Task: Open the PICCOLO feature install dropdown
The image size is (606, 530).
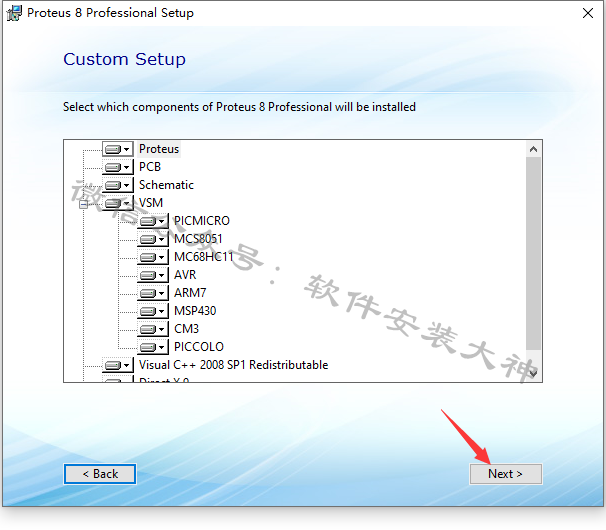Action: click(153, 347)
